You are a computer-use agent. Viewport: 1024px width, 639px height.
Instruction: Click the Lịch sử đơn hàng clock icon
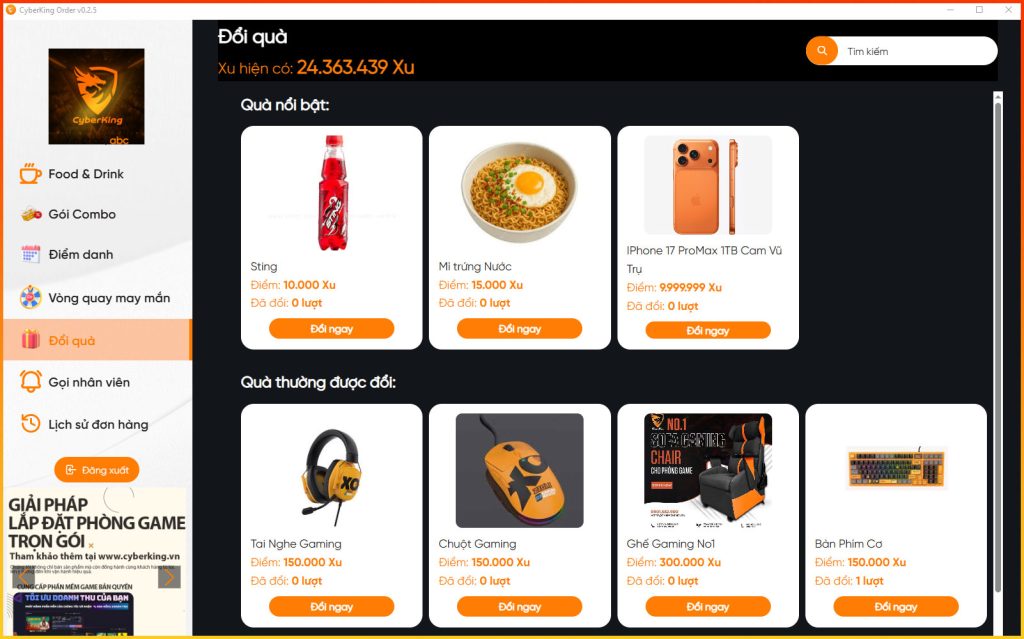(29, 424)
